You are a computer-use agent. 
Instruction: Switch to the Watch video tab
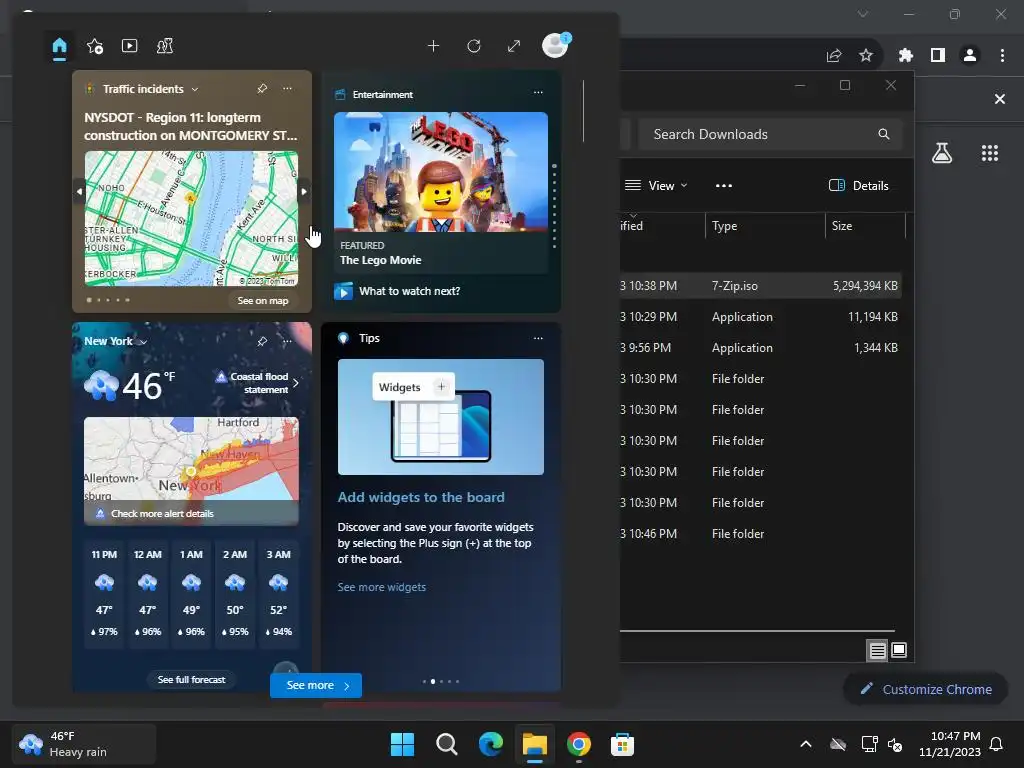click(129, 46)
